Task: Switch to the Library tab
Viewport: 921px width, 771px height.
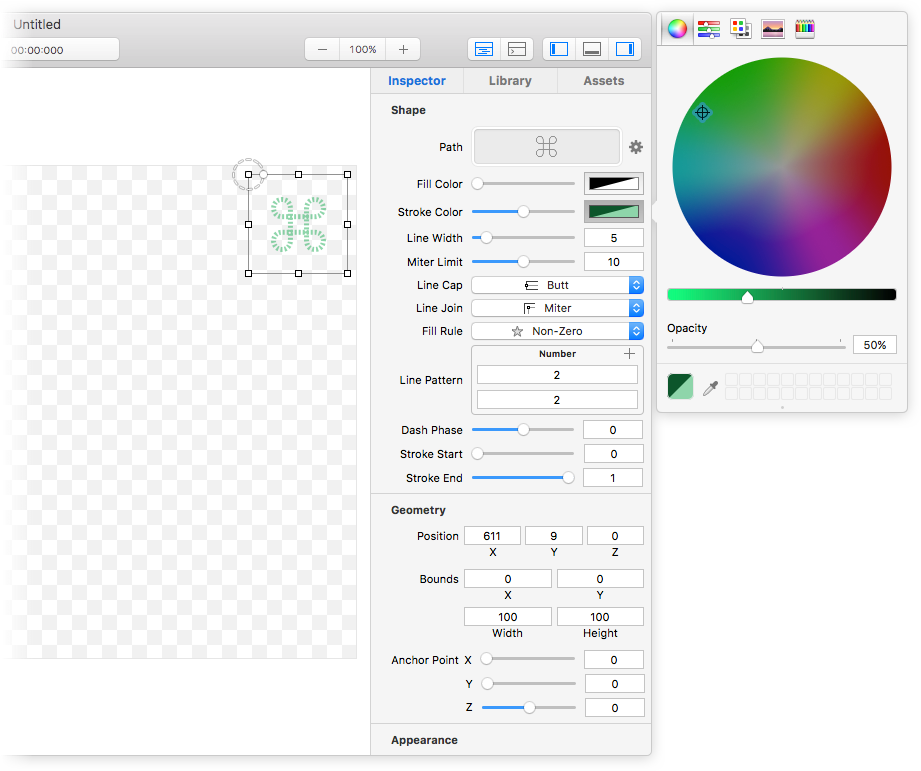Action: [510, 81]
